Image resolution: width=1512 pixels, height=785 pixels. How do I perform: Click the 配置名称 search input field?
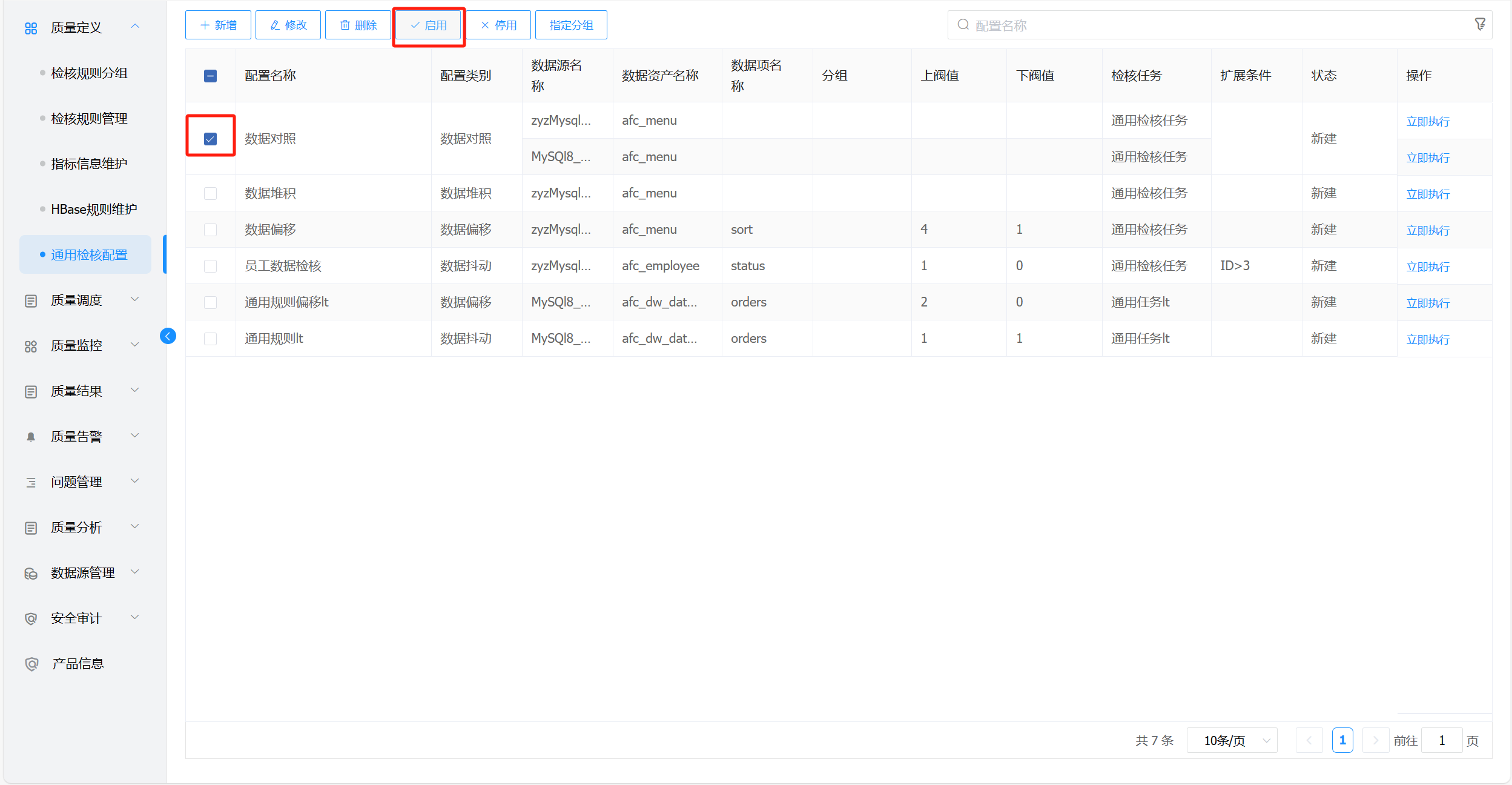point(1211,25)
